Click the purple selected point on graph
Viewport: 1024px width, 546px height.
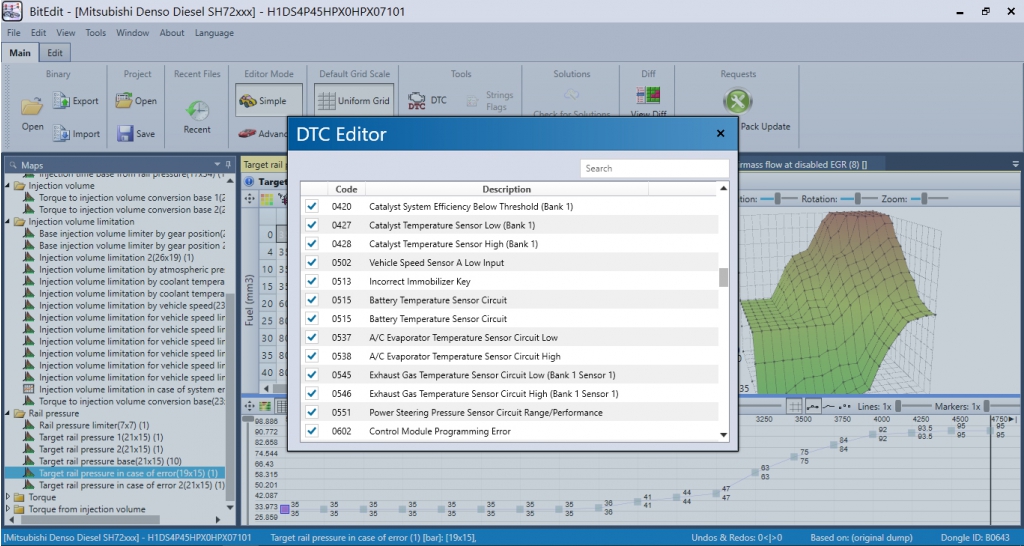285,509
